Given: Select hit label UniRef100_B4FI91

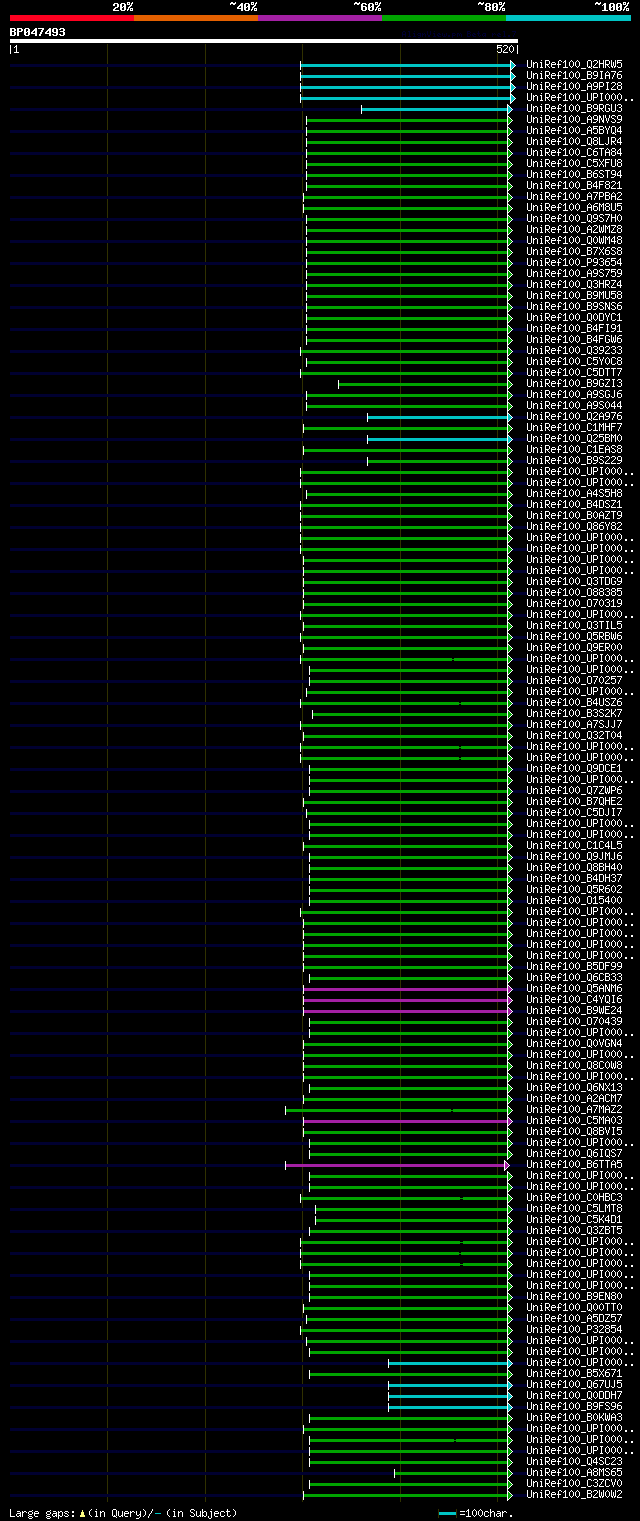Looking at the screenshot, I should [x=574, y=328].
